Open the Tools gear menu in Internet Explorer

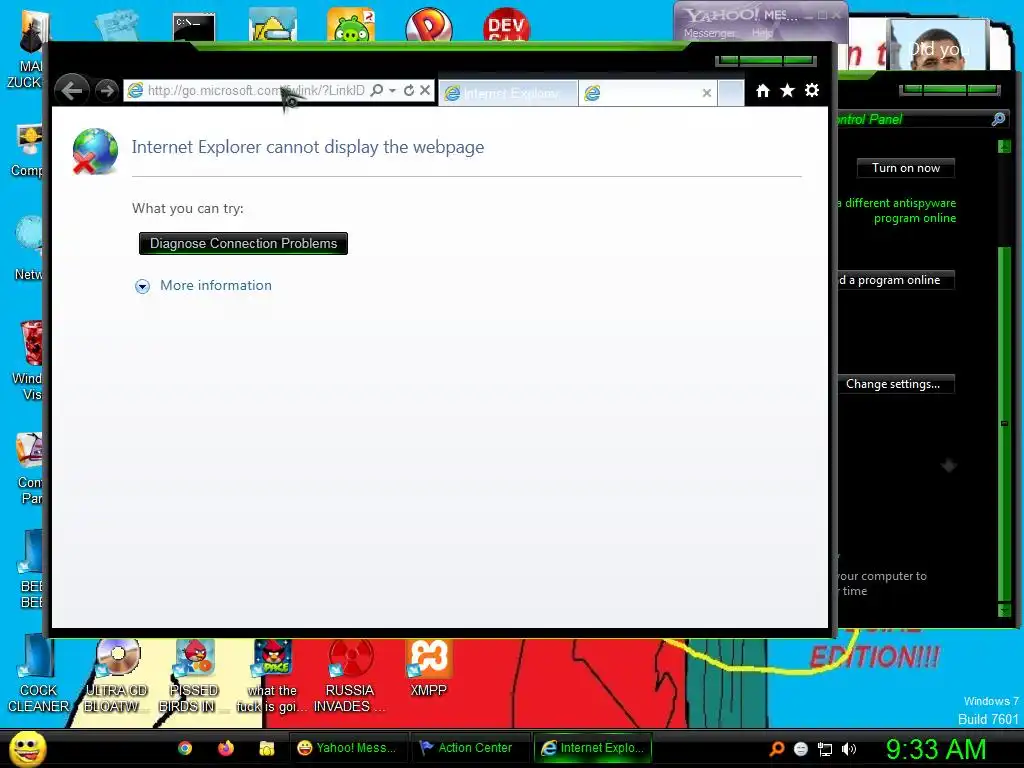812,91
